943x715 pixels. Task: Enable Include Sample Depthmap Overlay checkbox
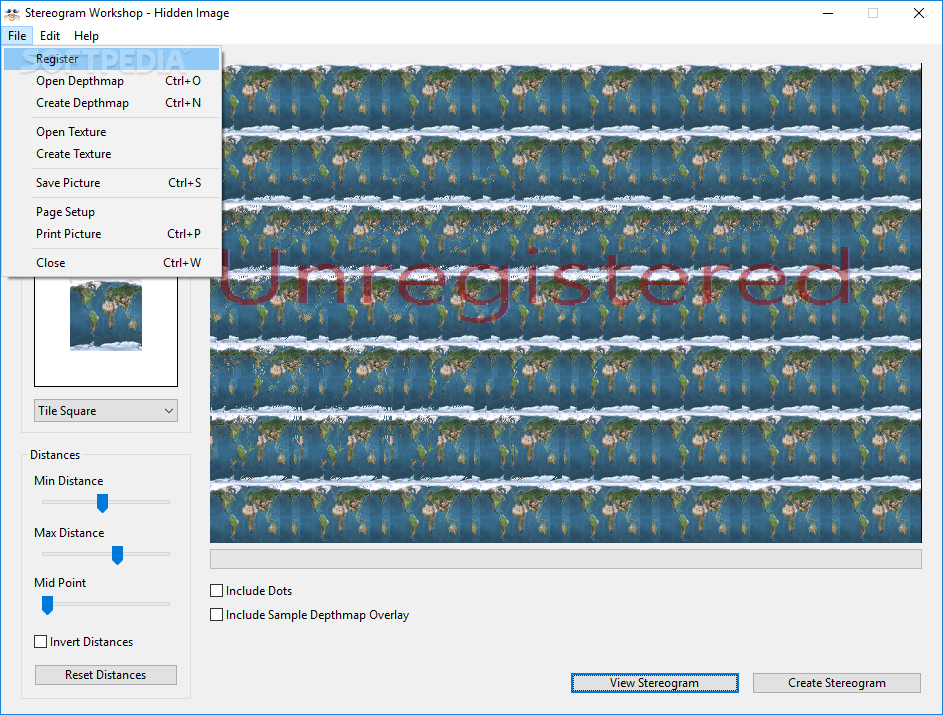tap(217, 615)
